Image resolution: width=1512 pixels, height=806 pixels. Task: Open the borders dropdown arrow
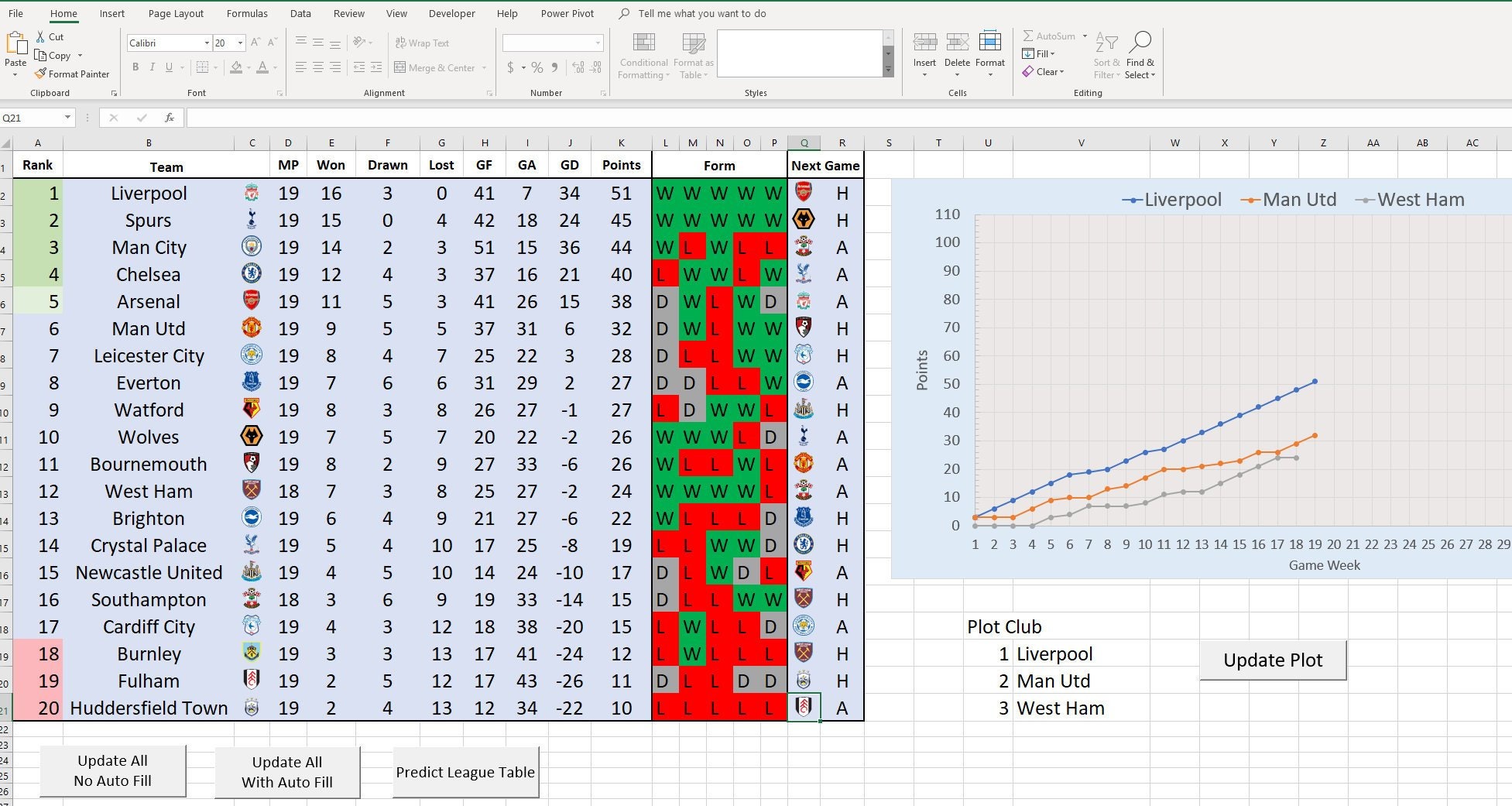215,68
